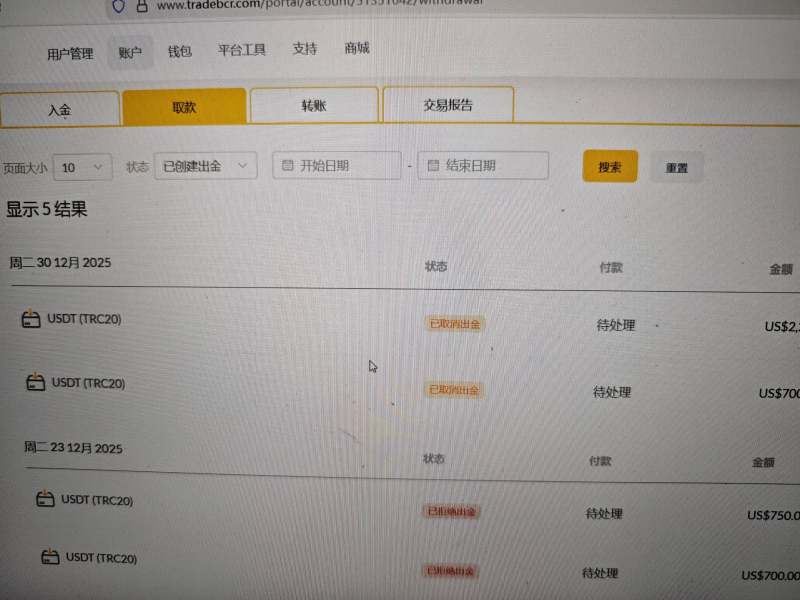The height and width of the screenshot is (600, 800).
Task: Click the browser URL address text
Action: [x=319, y=5]
